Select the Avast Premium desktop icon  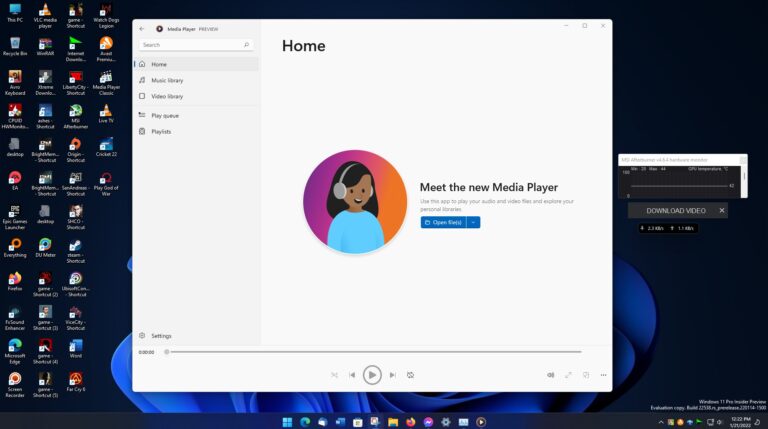click(x=106, y=49)
